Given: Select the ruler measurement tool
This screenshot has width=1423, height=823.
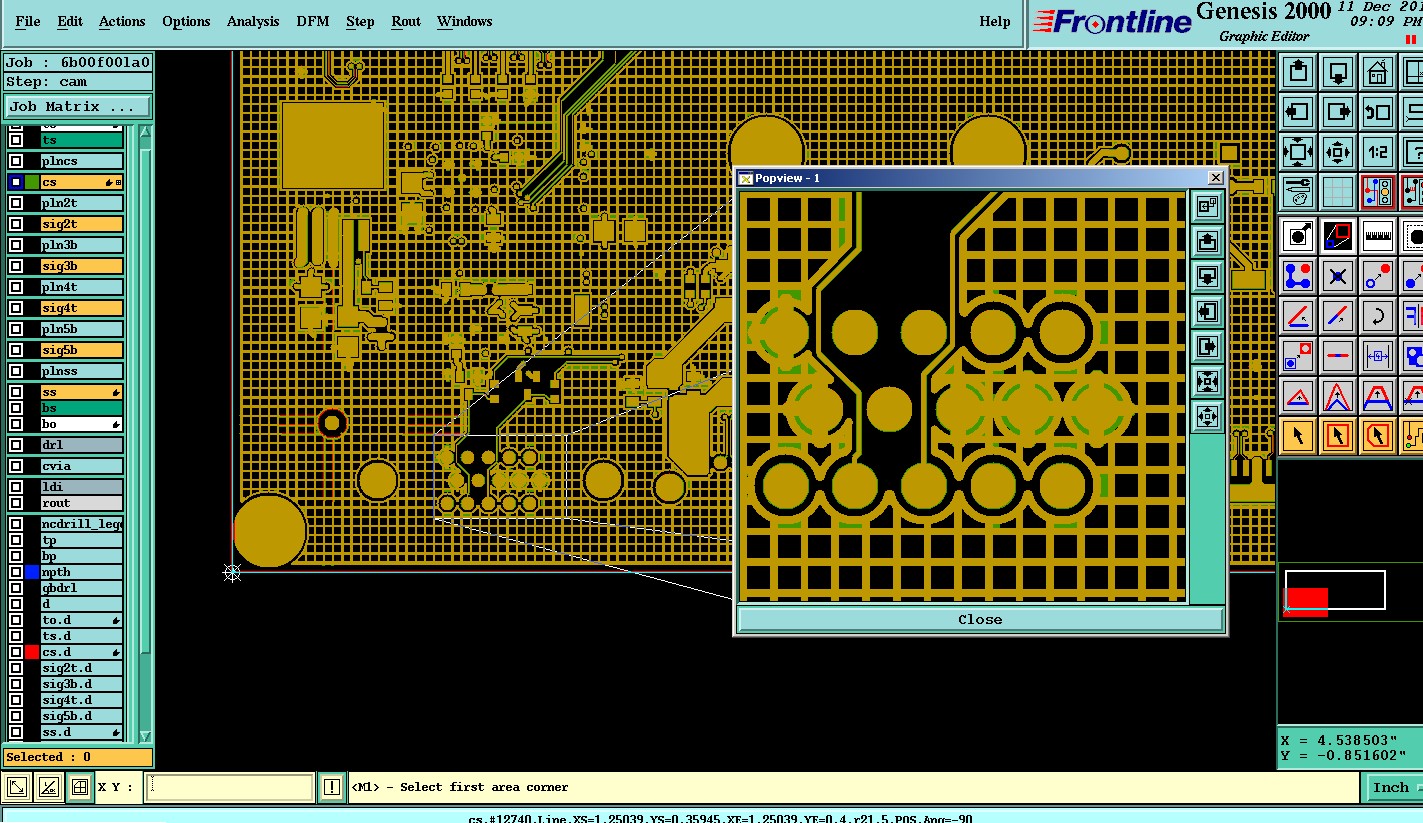Looking at the screenshot, I should pos(1378,236).
